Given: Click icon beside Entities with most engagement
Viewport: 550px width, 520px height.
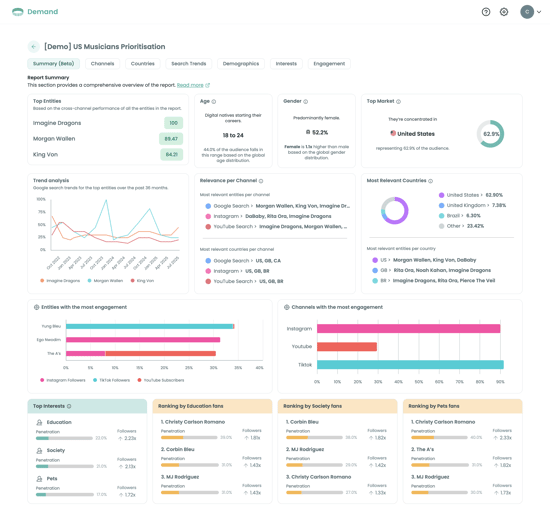Looking at the screenshot, I should (x=36, y=307).
